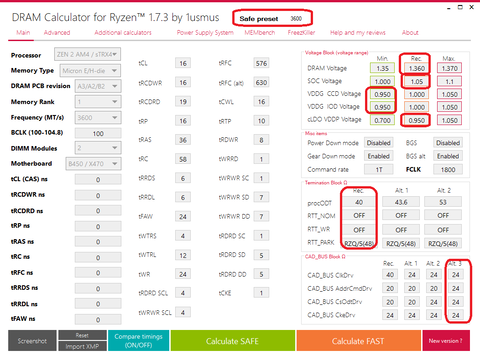Toggle Compare timings (ON/OFF)
The height and width of the screenshot is (361, 480).
tap(138, 341)
